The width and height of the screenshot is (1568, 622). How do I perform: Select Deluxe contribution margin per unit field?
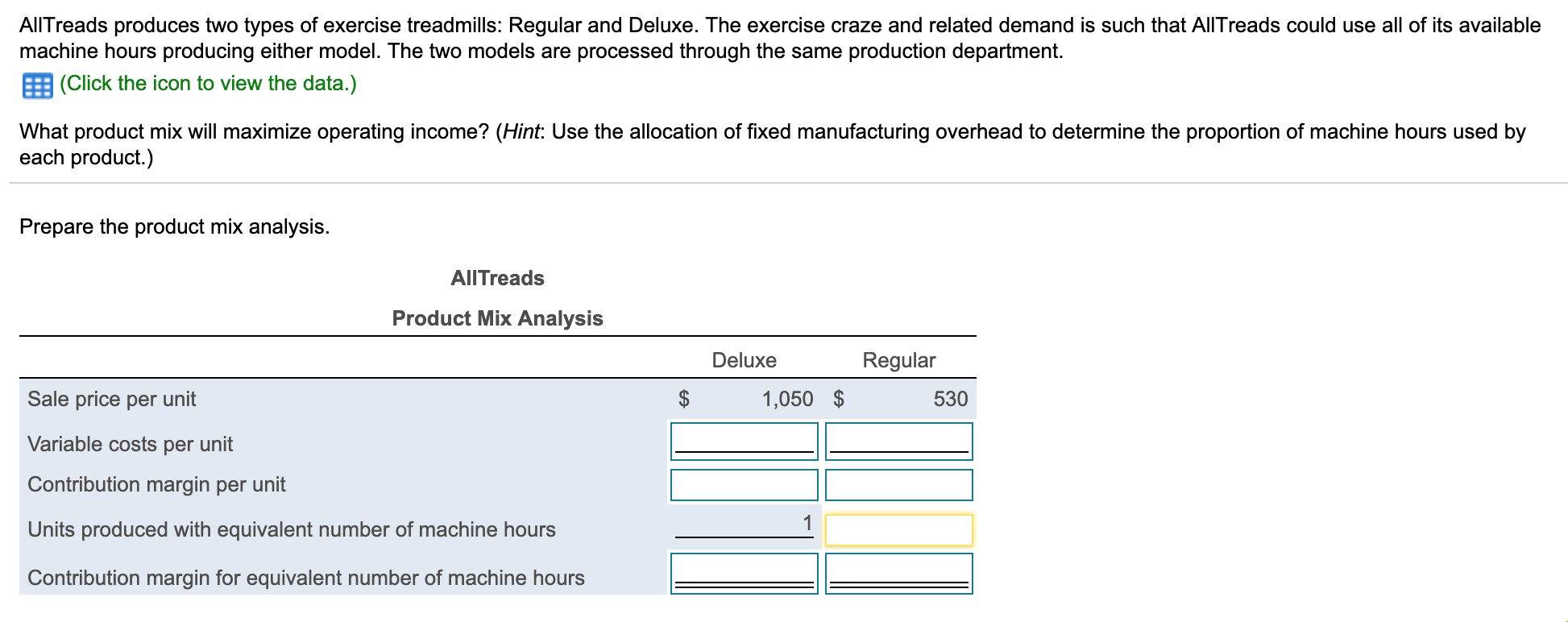point(744,485)
